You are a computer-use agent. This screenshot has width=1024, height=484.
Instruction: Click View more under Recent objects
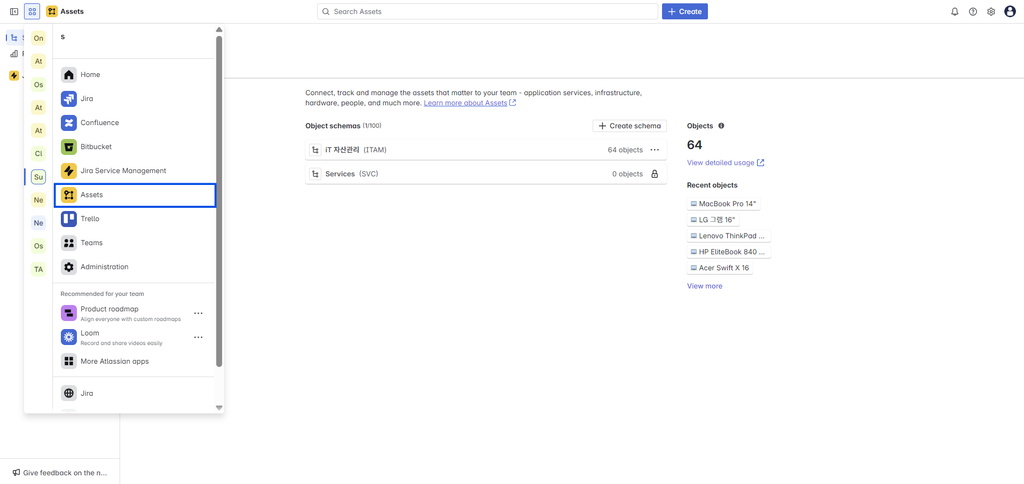pos(705,286)
